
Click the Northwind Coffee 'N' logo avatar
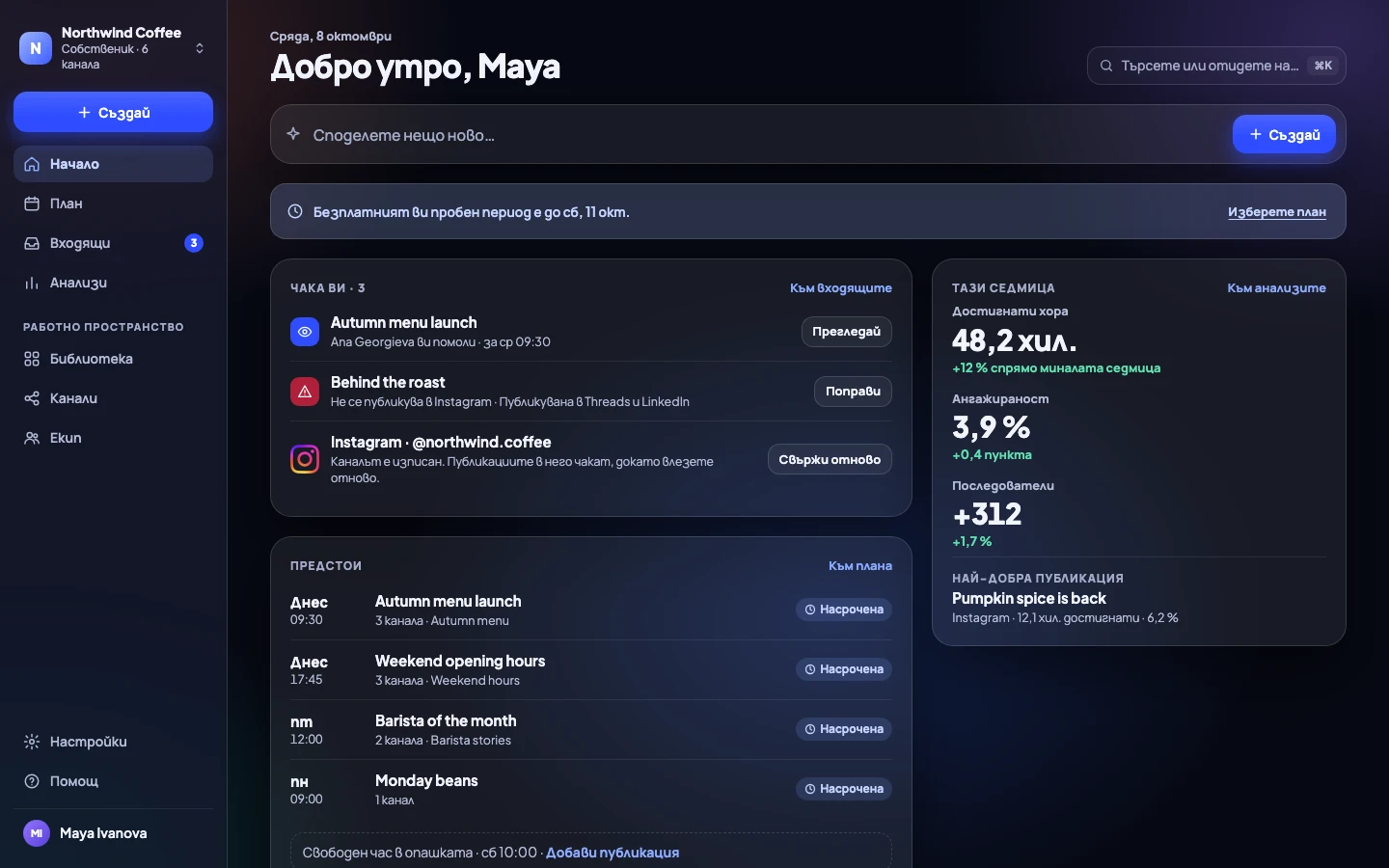pos(36,48)
